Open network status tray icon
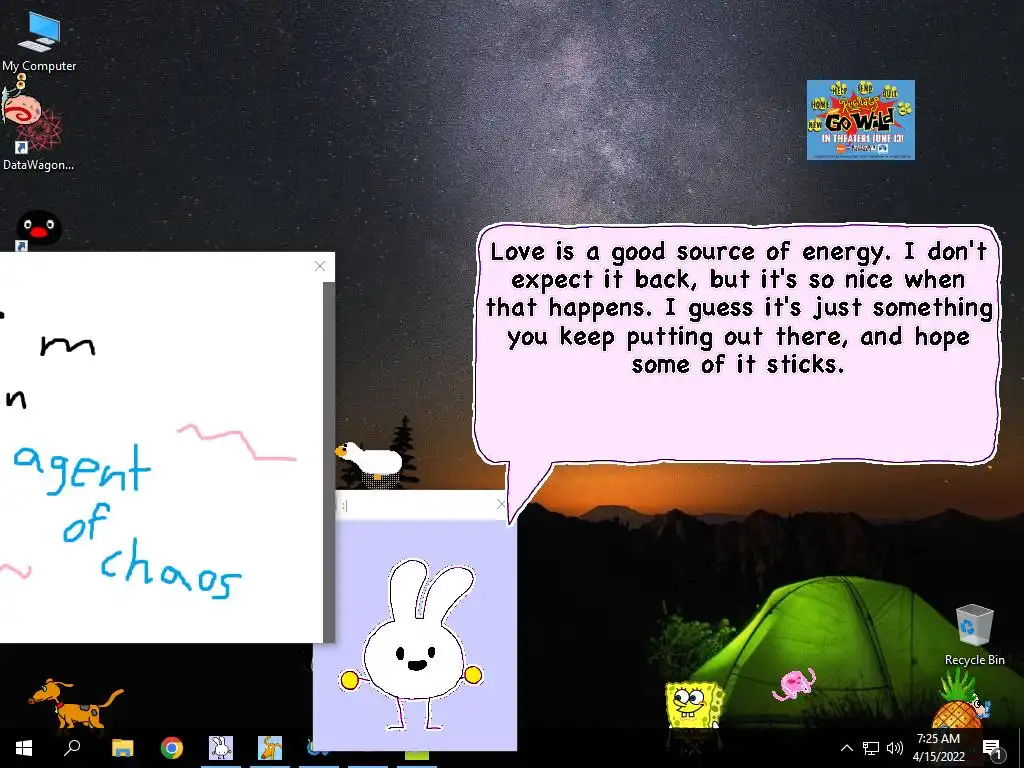 (x=871, y=748)
